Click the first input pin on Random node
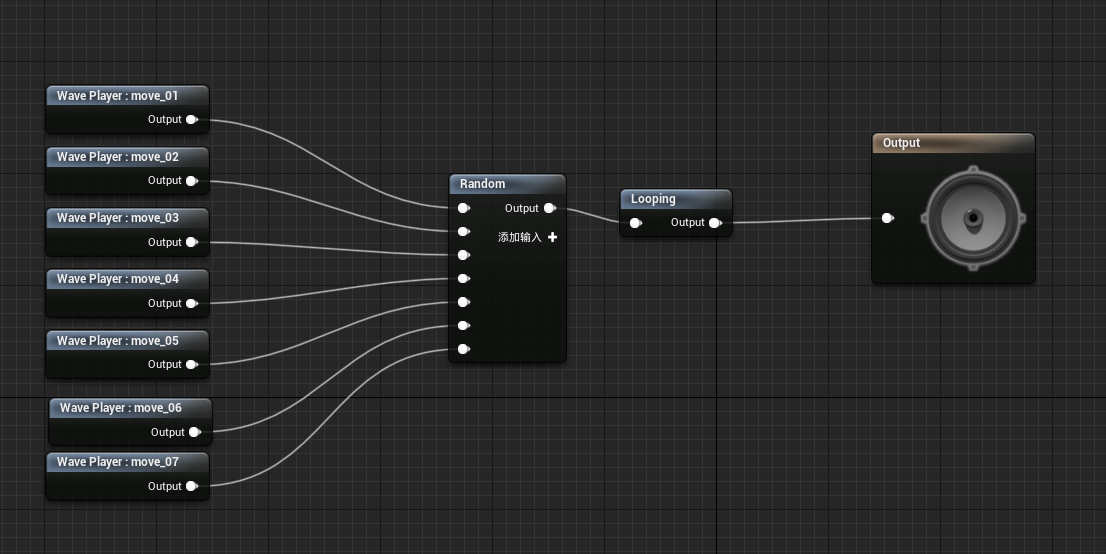 pyautogui.click(x=463, y=209)
